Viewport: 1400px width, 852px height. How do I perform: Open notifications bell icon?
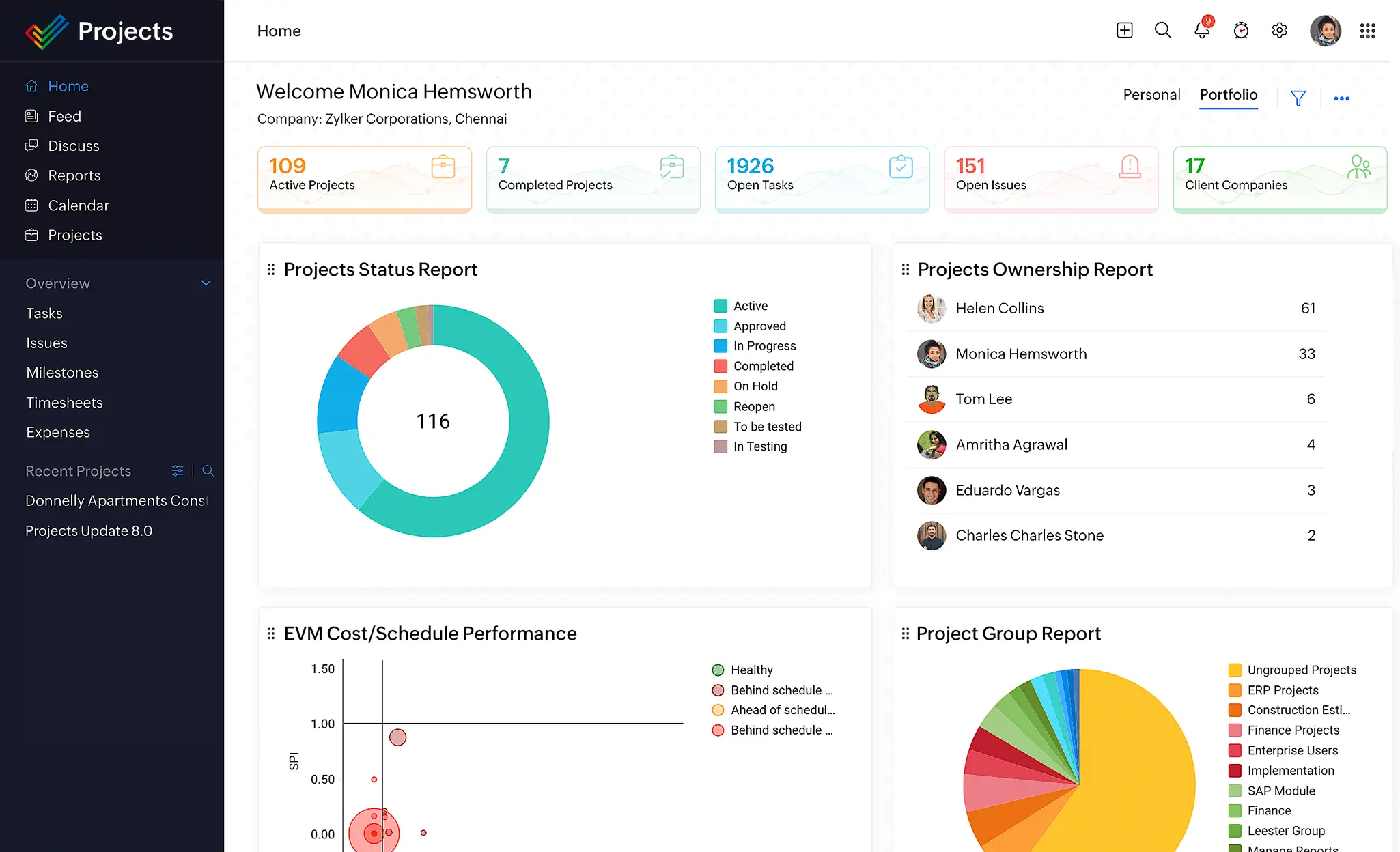coord(1201,31)
